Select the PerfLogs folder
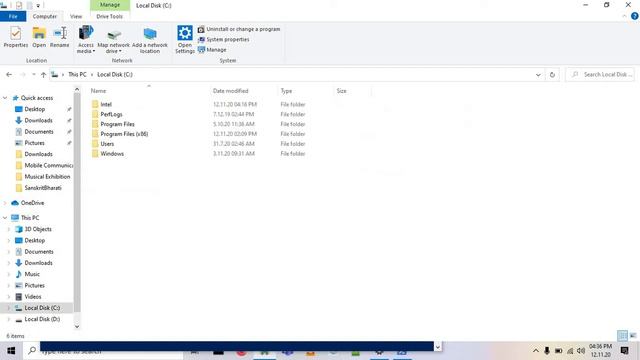Image resolution: width=640 pixels, height=360 pixels. tap(111, 114)
